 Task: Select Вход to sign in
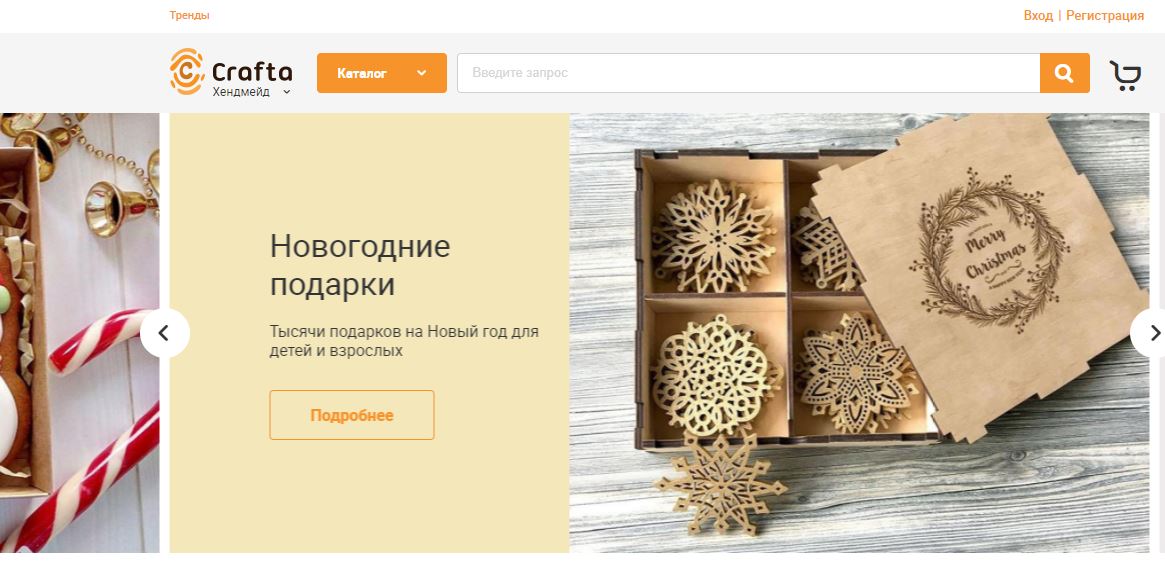[x=1038, y=16]
